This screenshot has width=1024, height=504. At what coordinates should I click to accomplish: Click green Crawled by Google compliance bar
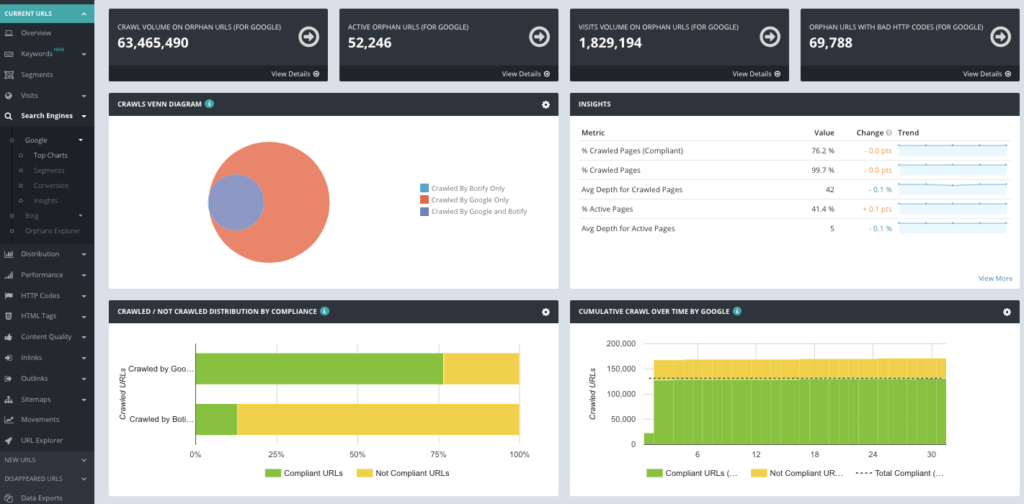318,368
